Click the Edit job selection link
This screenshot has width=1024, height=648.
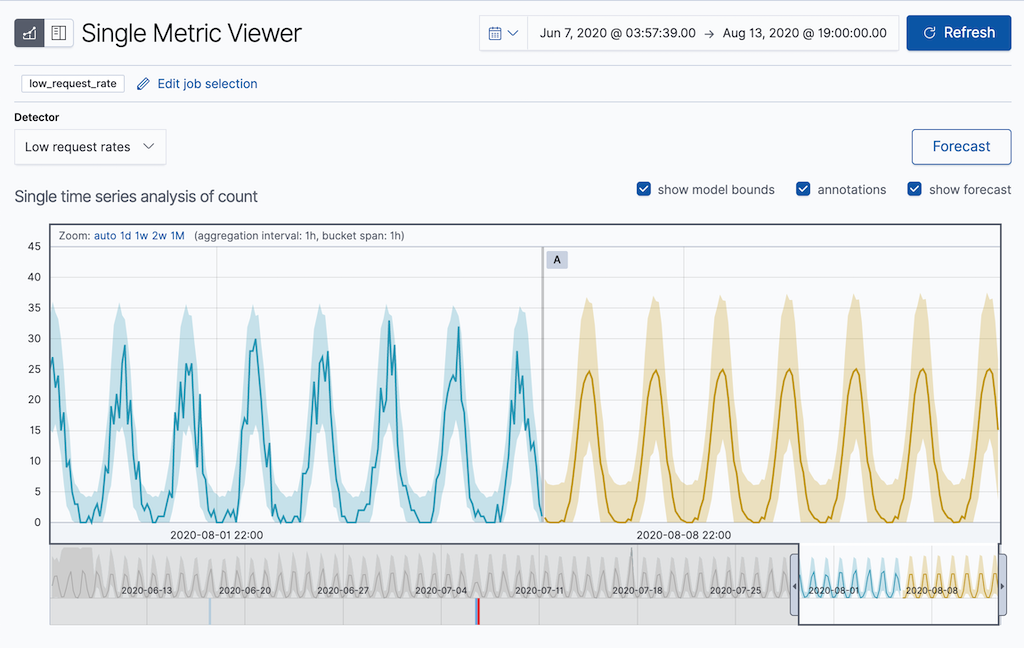(x=206, y=84)
